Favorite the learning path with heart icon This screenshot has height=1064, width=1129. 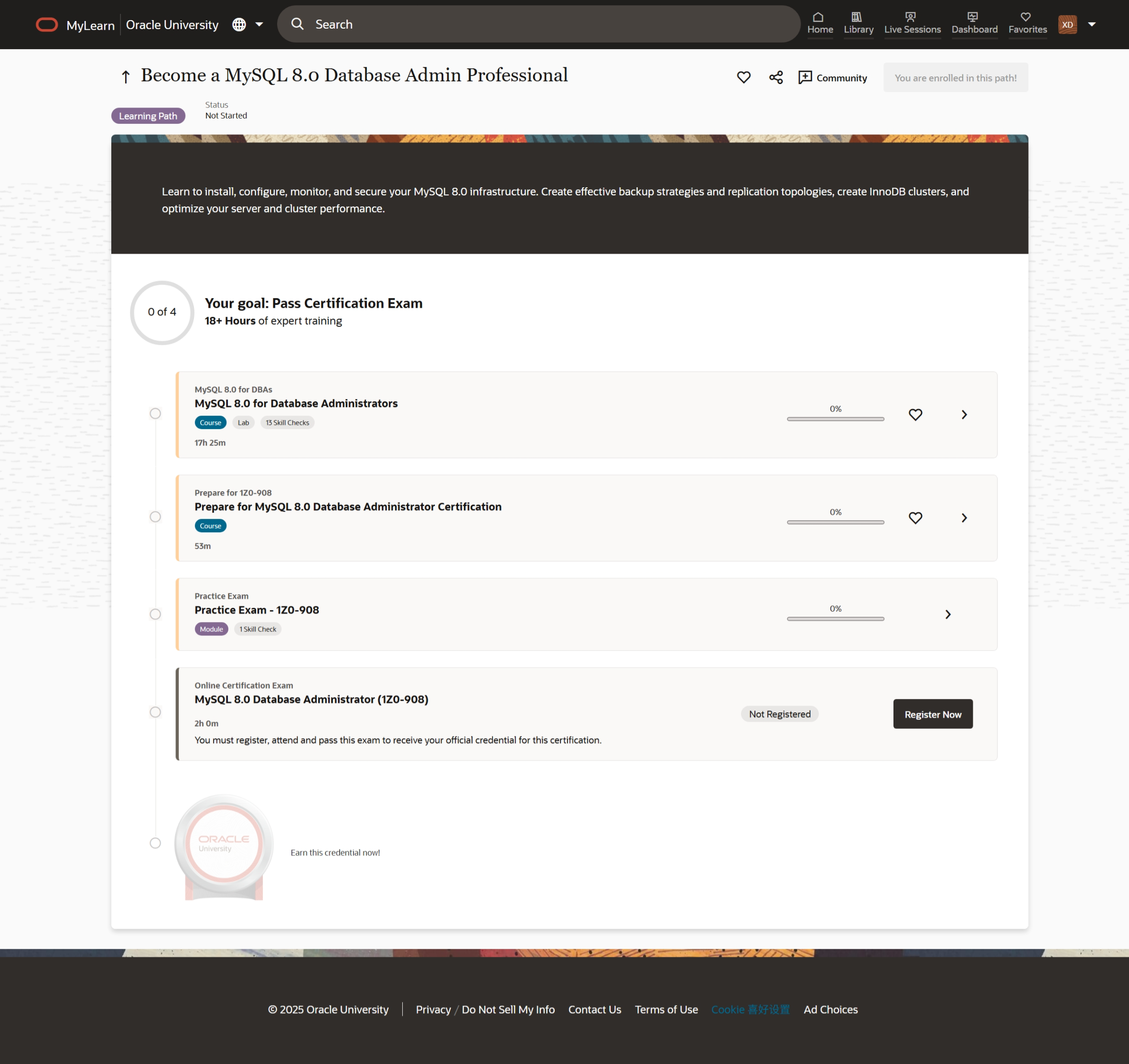[x=743, y=77]
